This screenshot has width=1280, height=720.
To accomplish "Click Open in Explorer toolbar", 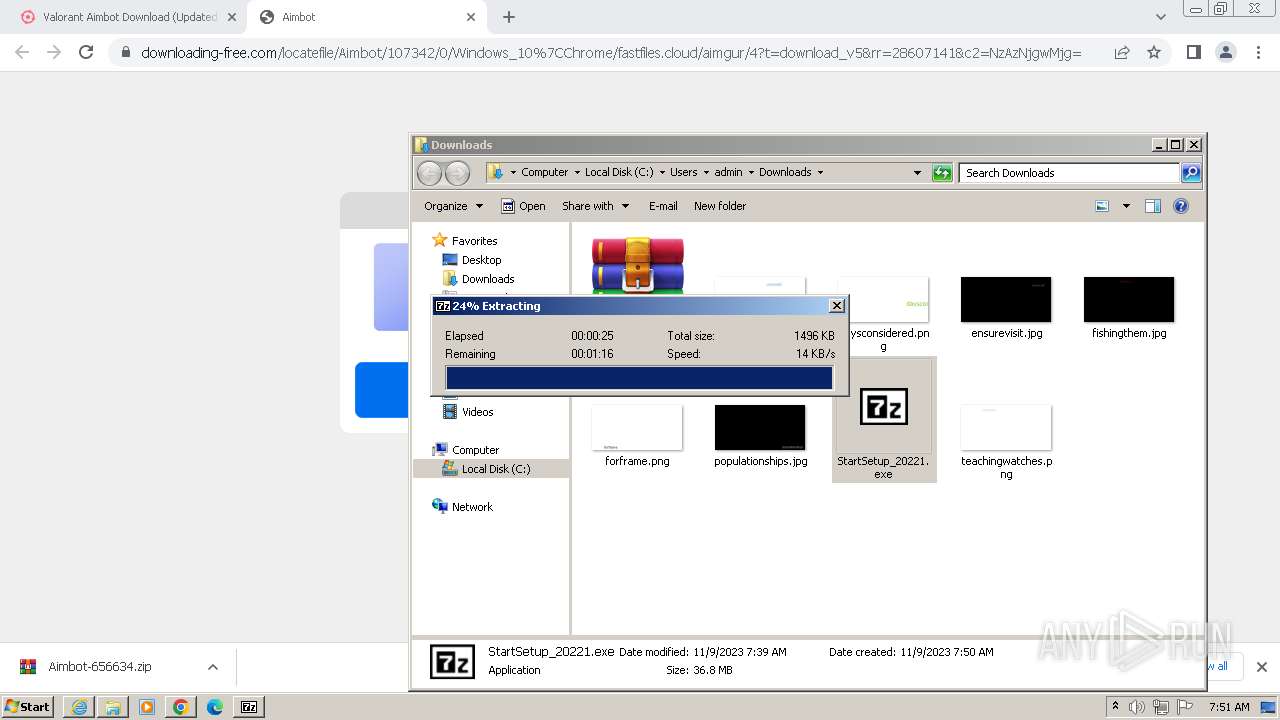I will (523, 206).
